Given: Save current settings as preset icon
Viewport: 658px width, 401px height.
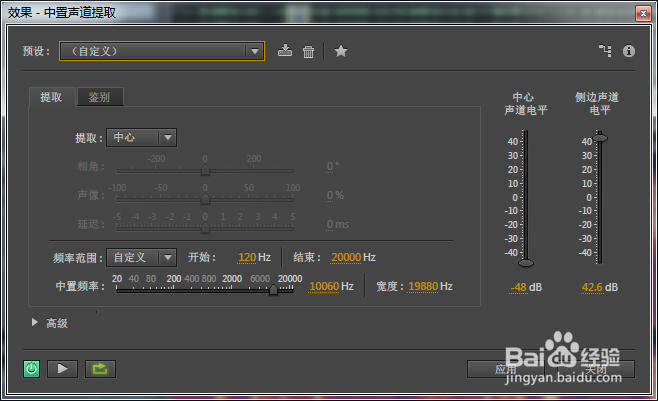Looking at the screenshot, I should pos(285,51).
